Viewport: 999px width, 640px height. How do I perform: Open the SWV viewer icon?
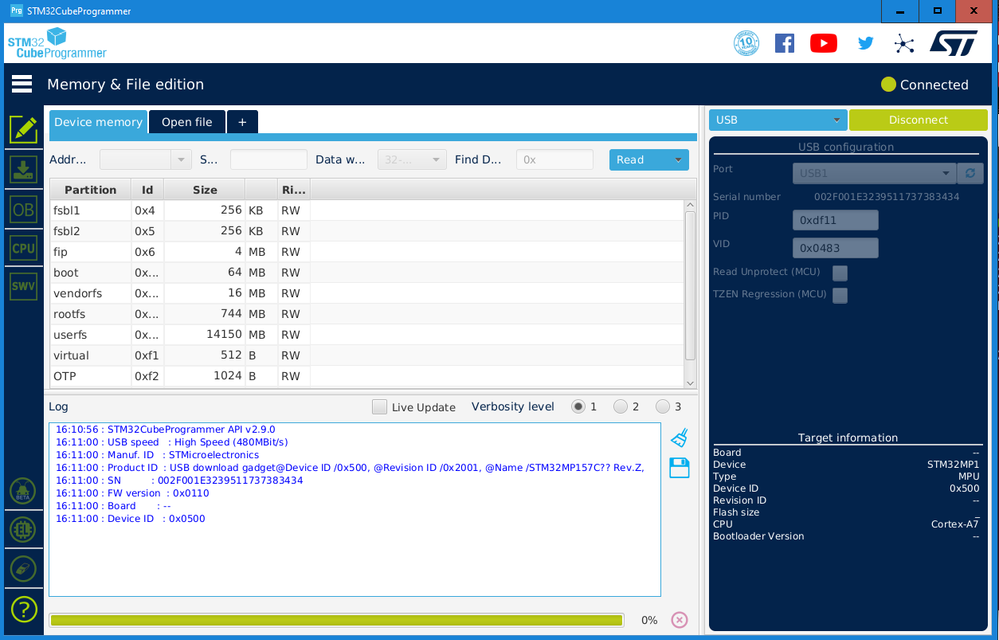point(24,287)
